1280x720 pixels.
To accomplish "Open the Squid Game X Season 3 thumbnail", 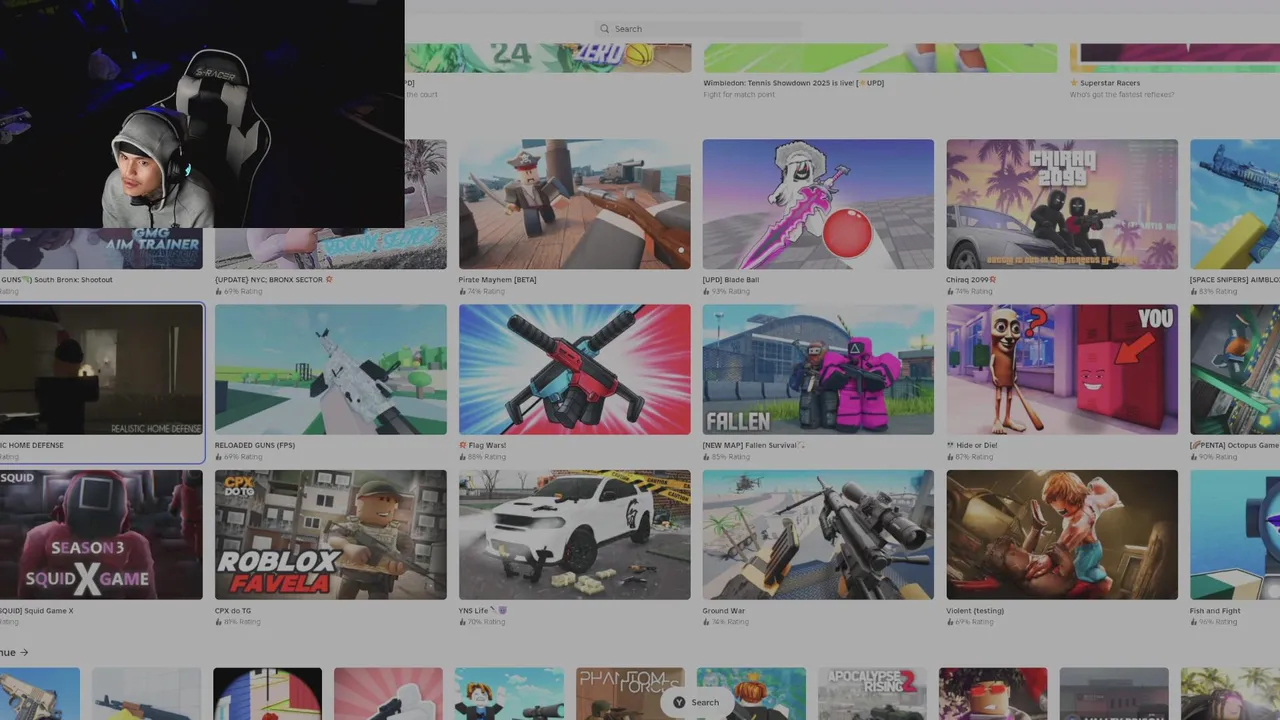I will [101, 535].
